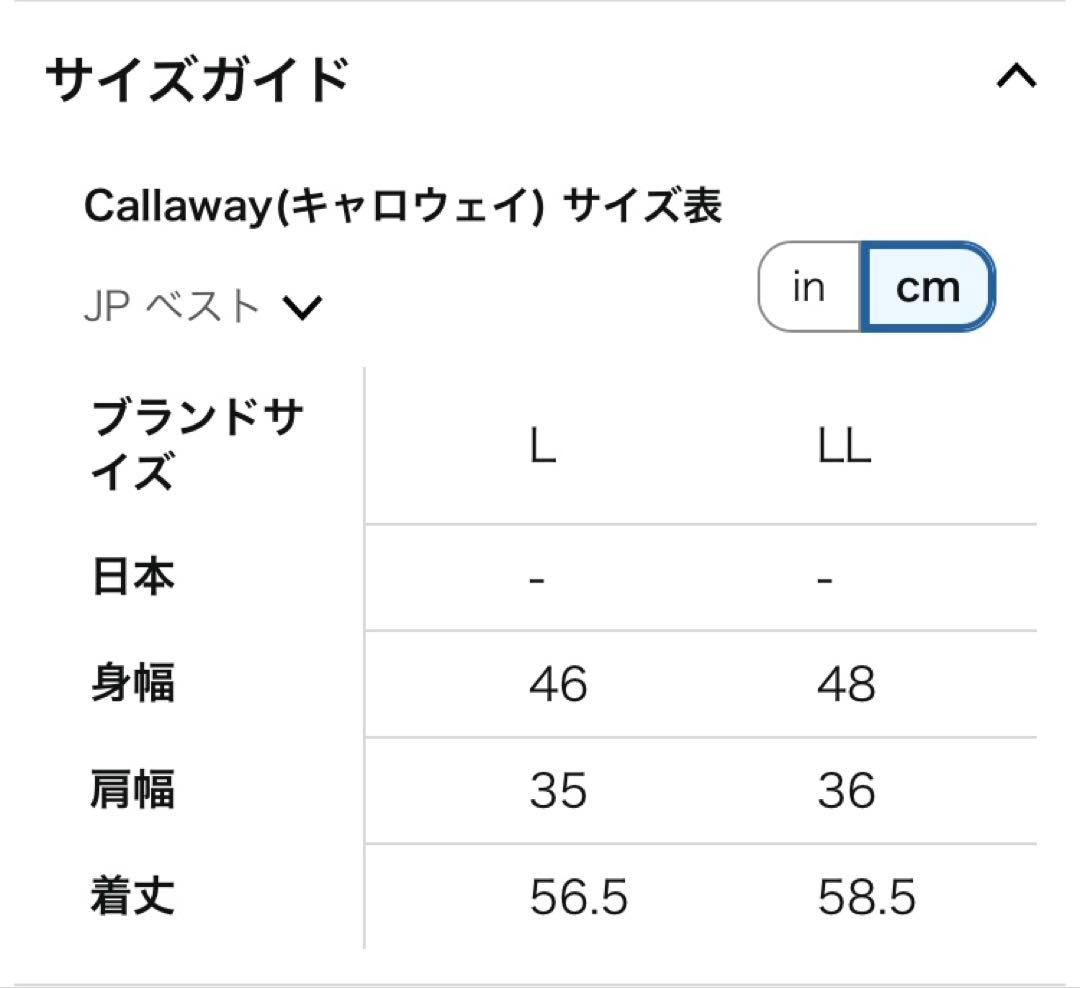
Task: Click the 48 body width value
Action: coord(846,685)
